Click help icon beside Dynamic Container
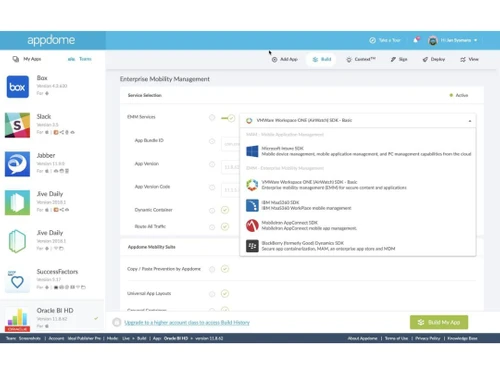Viewport: 500px width, 375px height. [212, 210]
